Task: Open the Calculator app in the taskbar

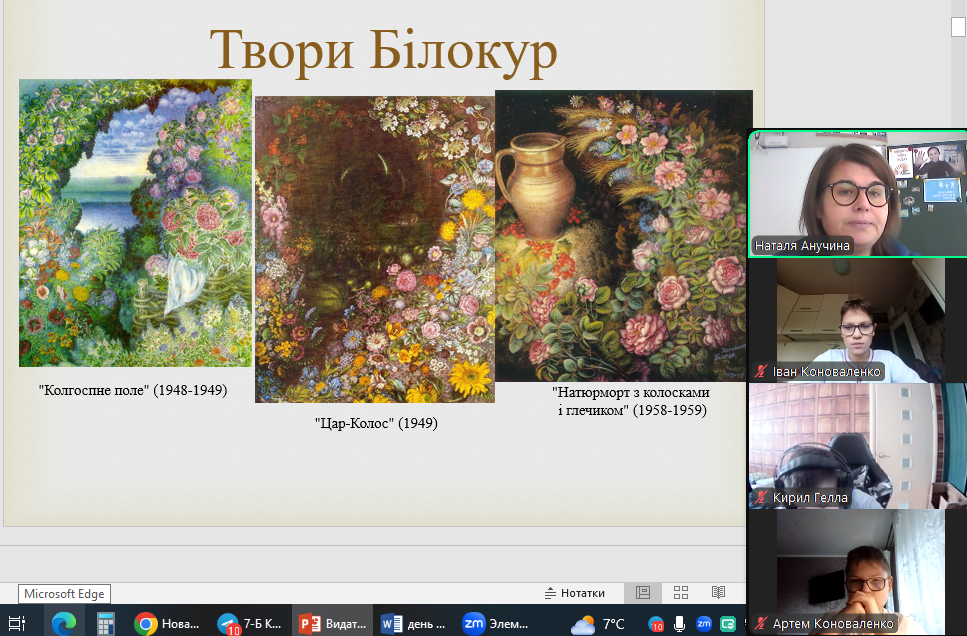Action: [105, 624]
